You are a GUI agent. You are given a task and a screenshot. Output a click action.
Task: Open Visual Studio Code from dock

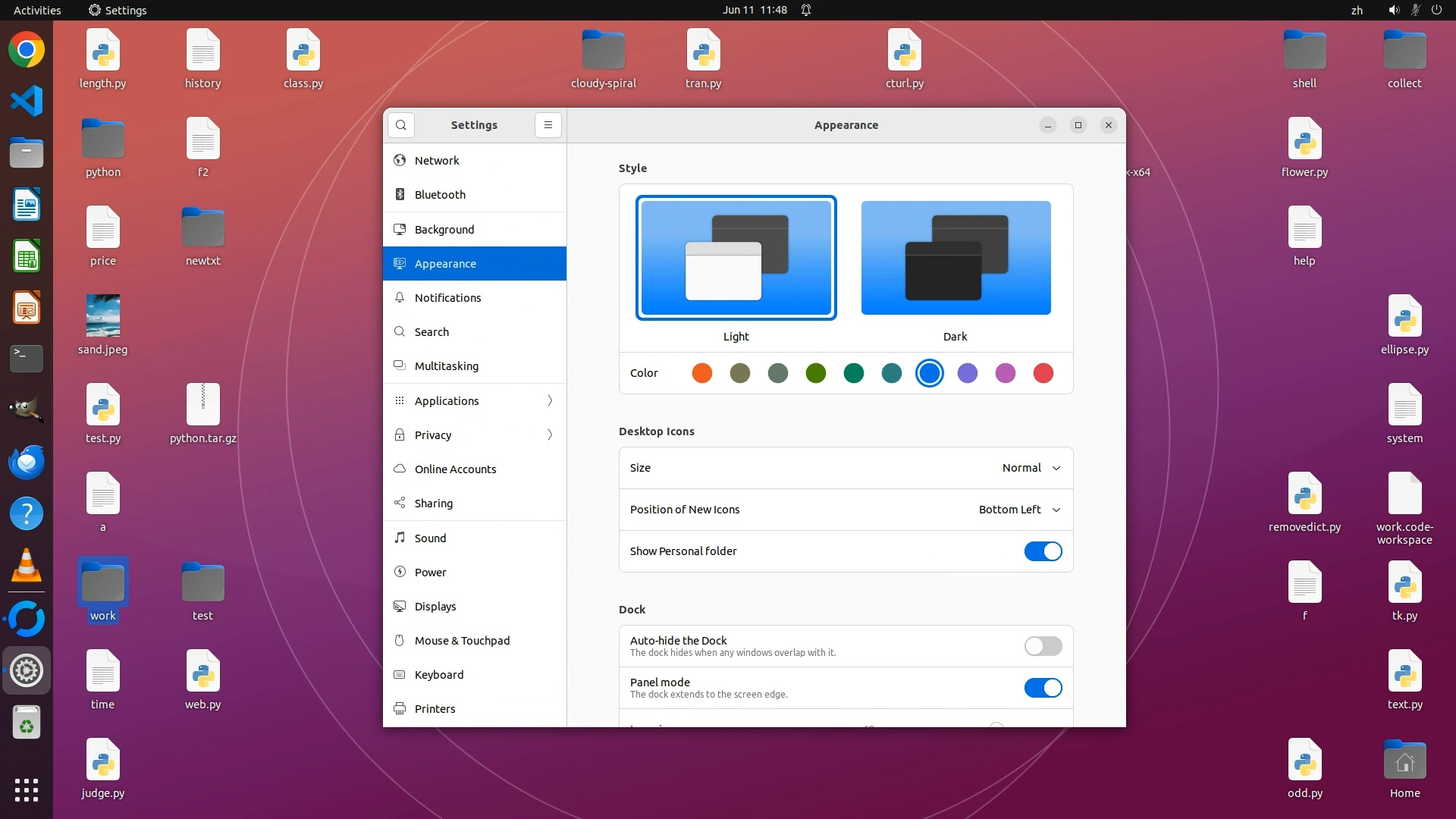(27, 102)
